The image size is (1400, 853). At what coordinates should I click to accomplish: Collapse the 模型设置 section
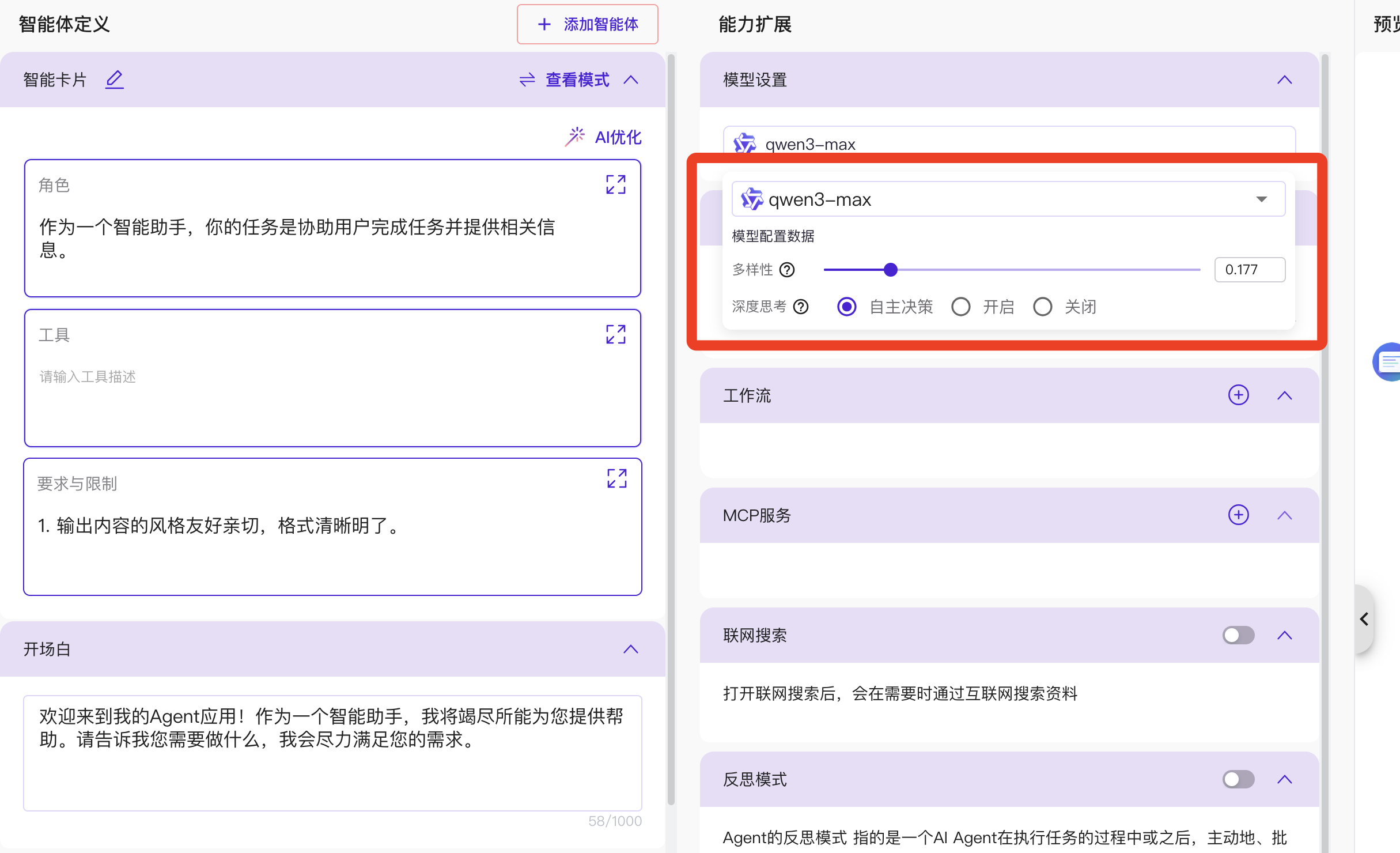coord(1284,80)
